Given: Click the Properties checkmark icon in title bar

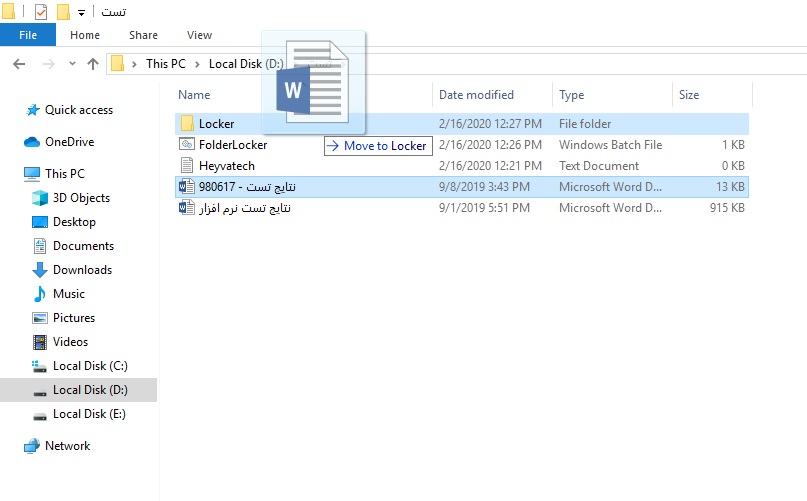Looking at the screenshot, I should (41, 11).
